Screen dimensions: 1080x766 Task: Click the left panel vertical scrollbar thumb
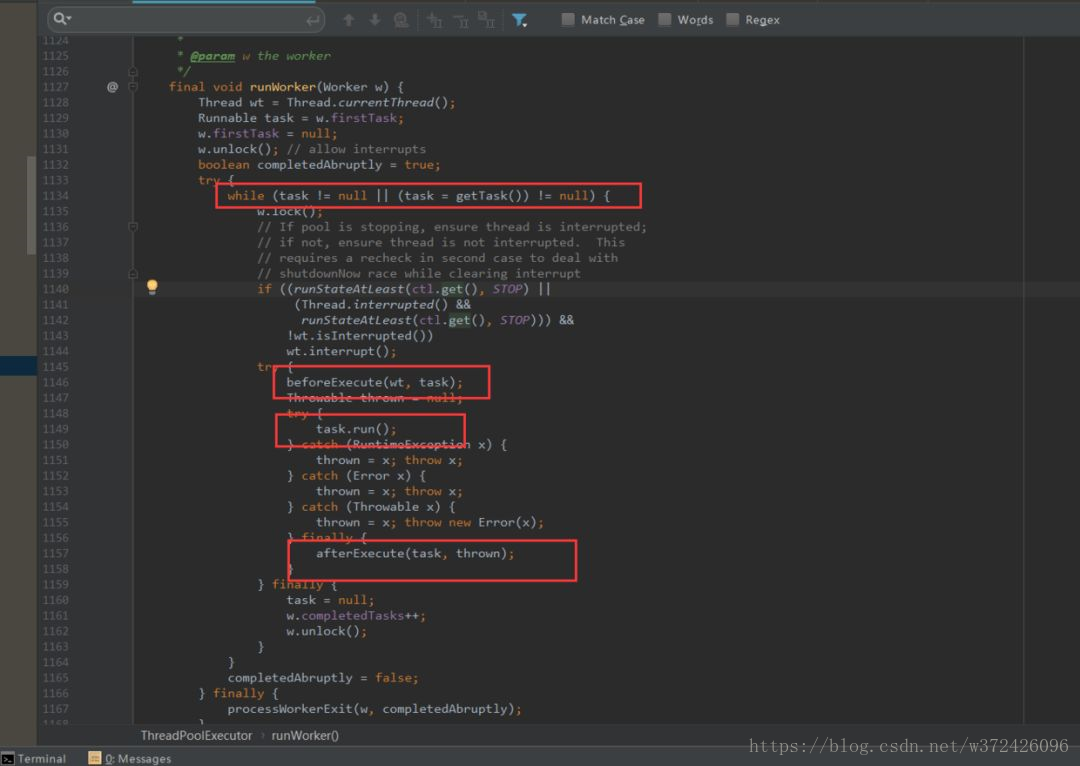(x=31, y=205)
